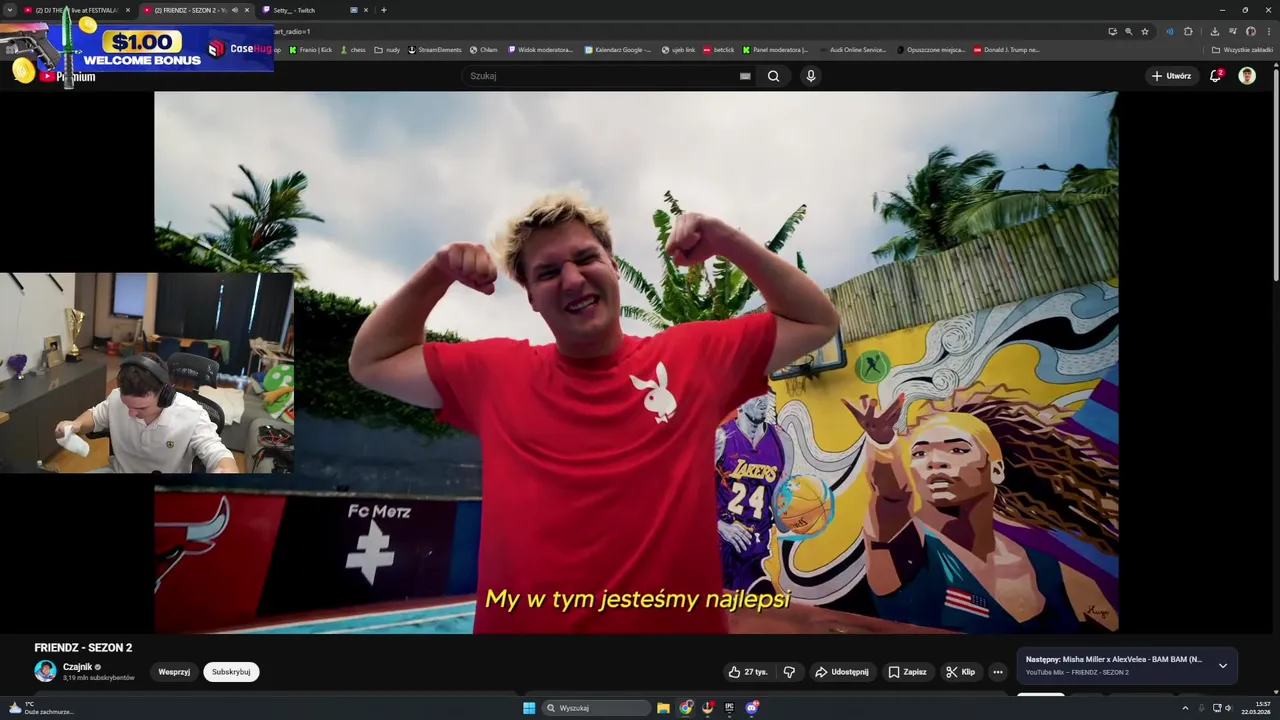Show hidden system tray icons chevron
1280x720 pixels.
(1186, 708)
